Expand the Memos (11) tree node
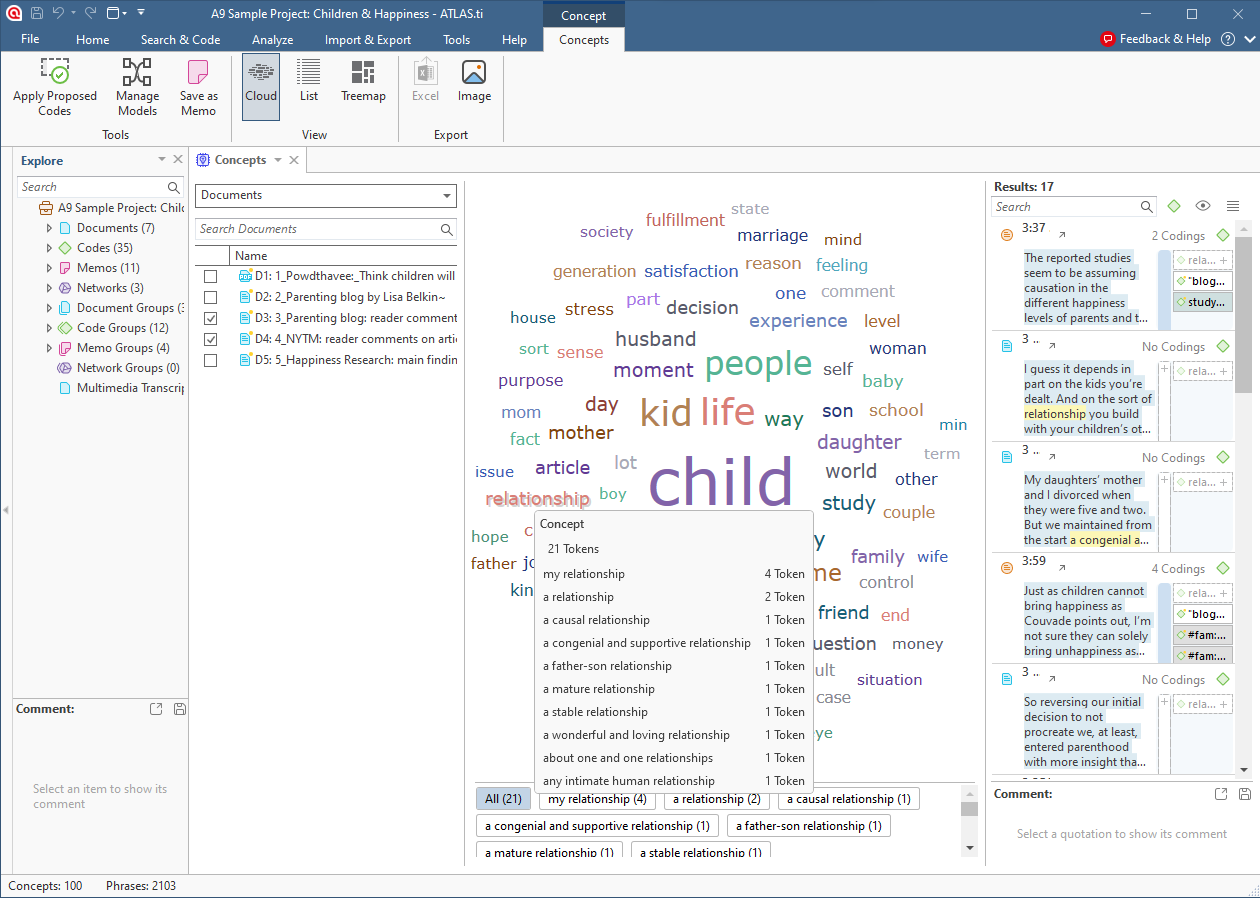1260x898 pixels. (x=49, y=268)
